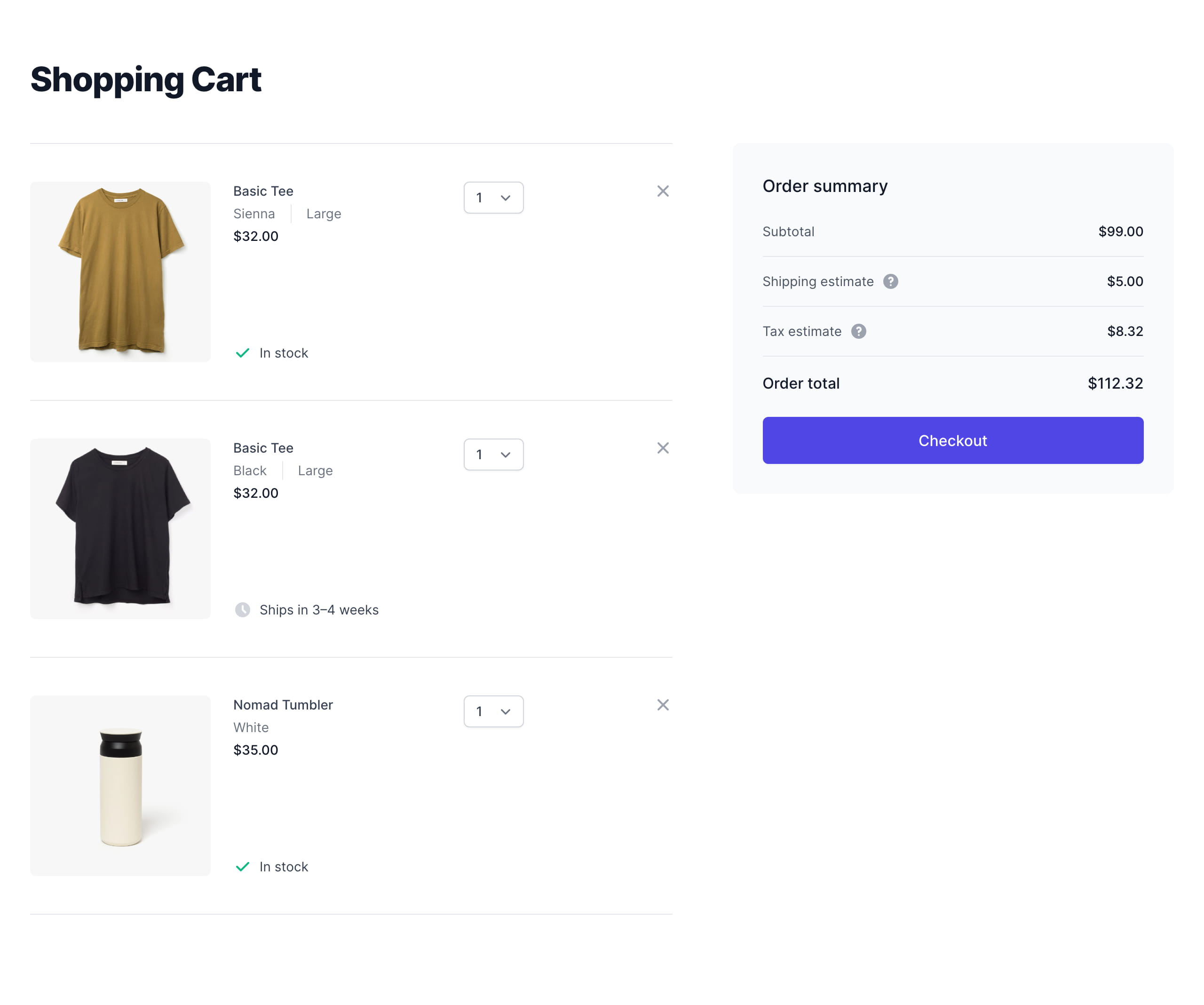Click the white tumbler product image
The width and height of the screenshot is (1204, 1005).
(120, 786)
